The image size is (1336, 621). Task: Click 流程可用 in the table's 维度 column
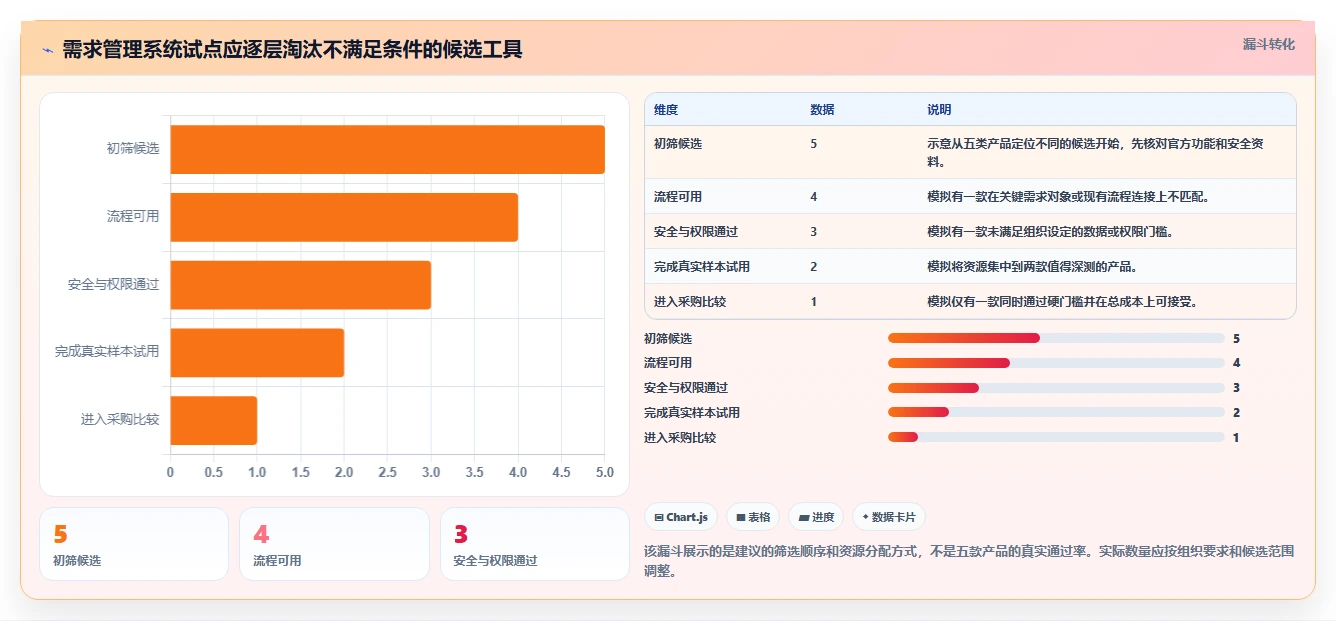678,197
